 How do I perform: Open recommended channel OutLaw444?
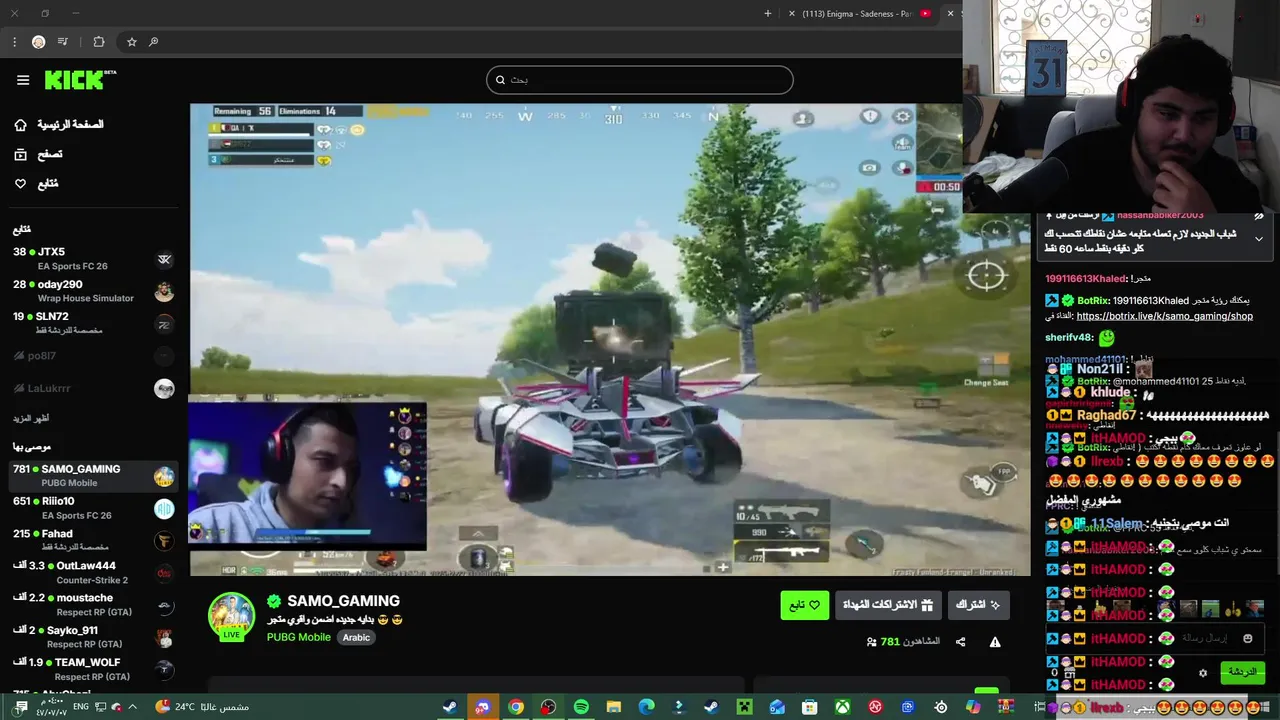point(93,572)
